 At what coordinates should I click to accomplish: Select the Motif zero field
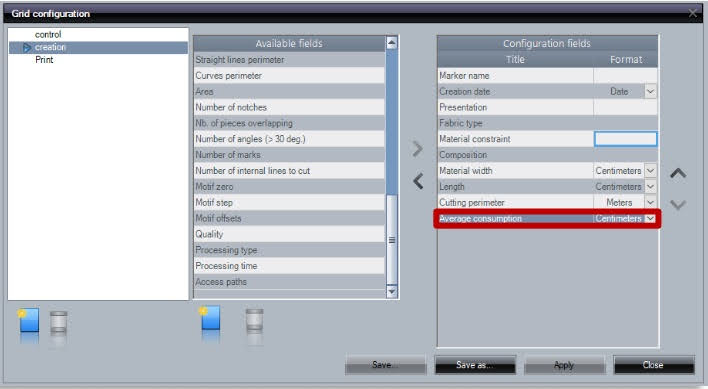(289, 187)
